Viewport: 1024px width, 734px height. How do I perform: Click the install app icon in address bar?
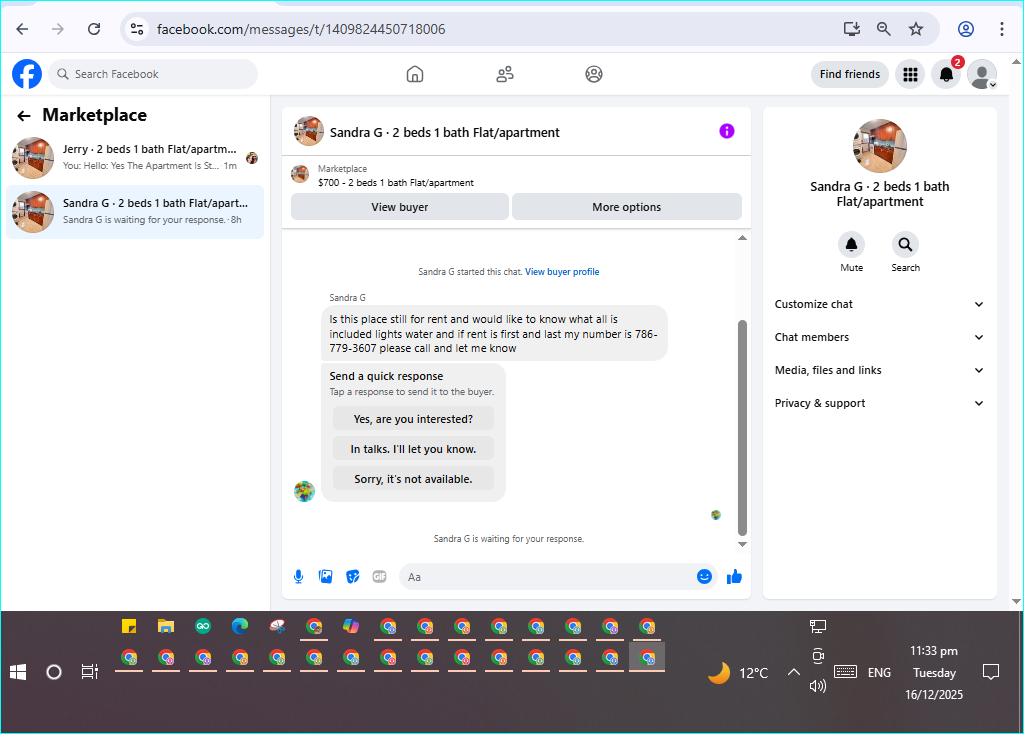point(852,29)
